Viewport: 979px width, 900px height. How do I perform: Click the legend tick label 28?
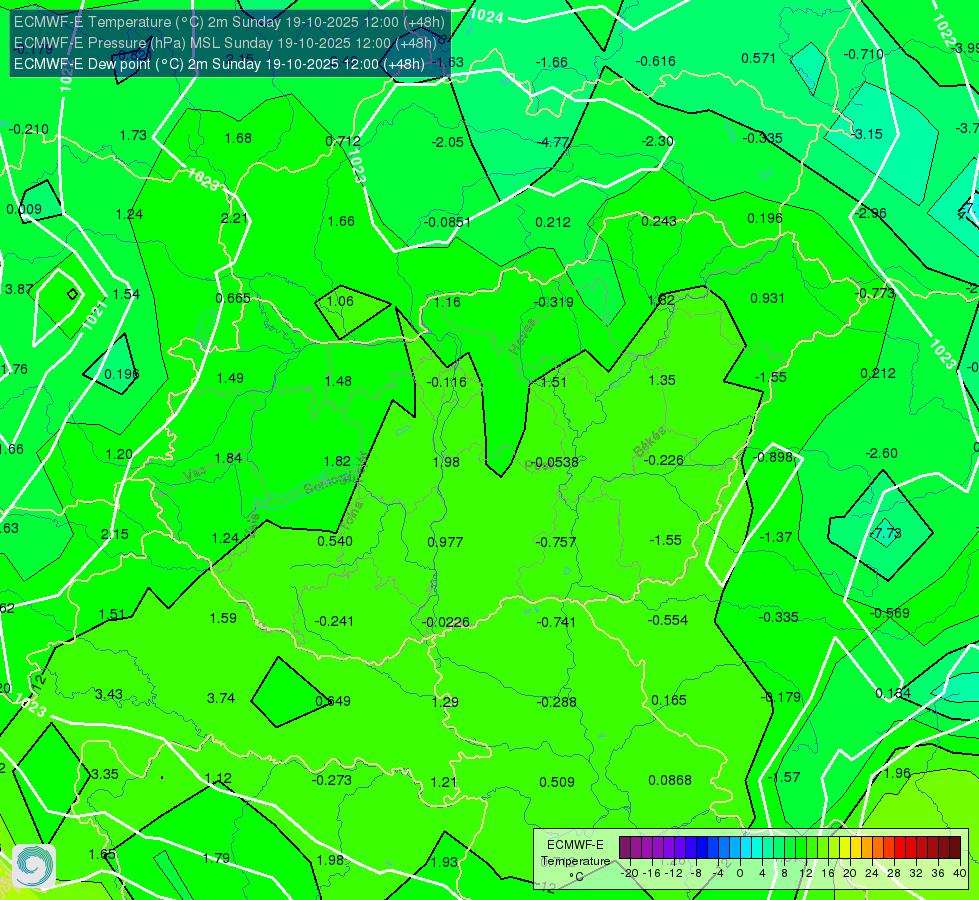[x=893, y=873]
